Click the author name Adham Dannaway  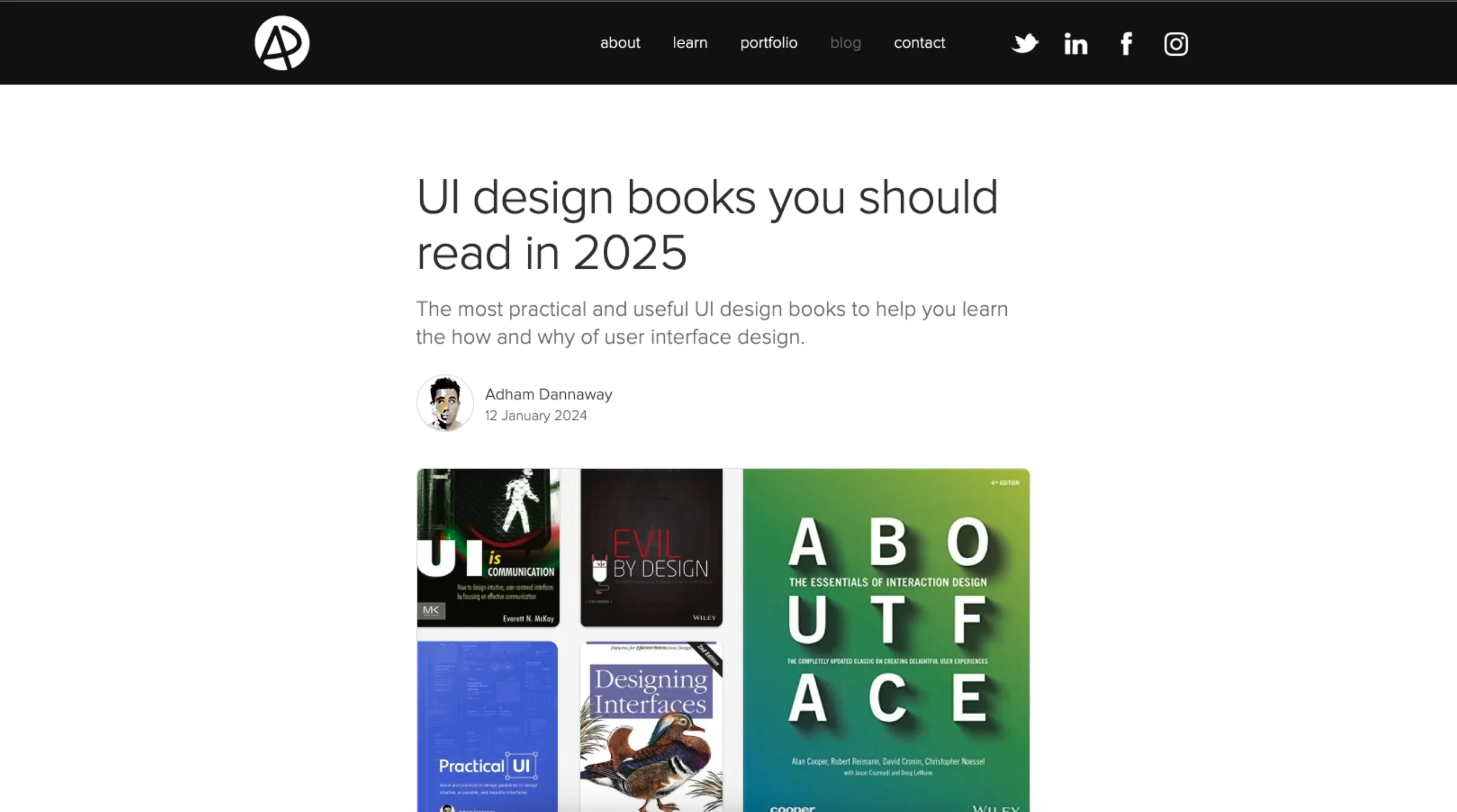(548, 394)
